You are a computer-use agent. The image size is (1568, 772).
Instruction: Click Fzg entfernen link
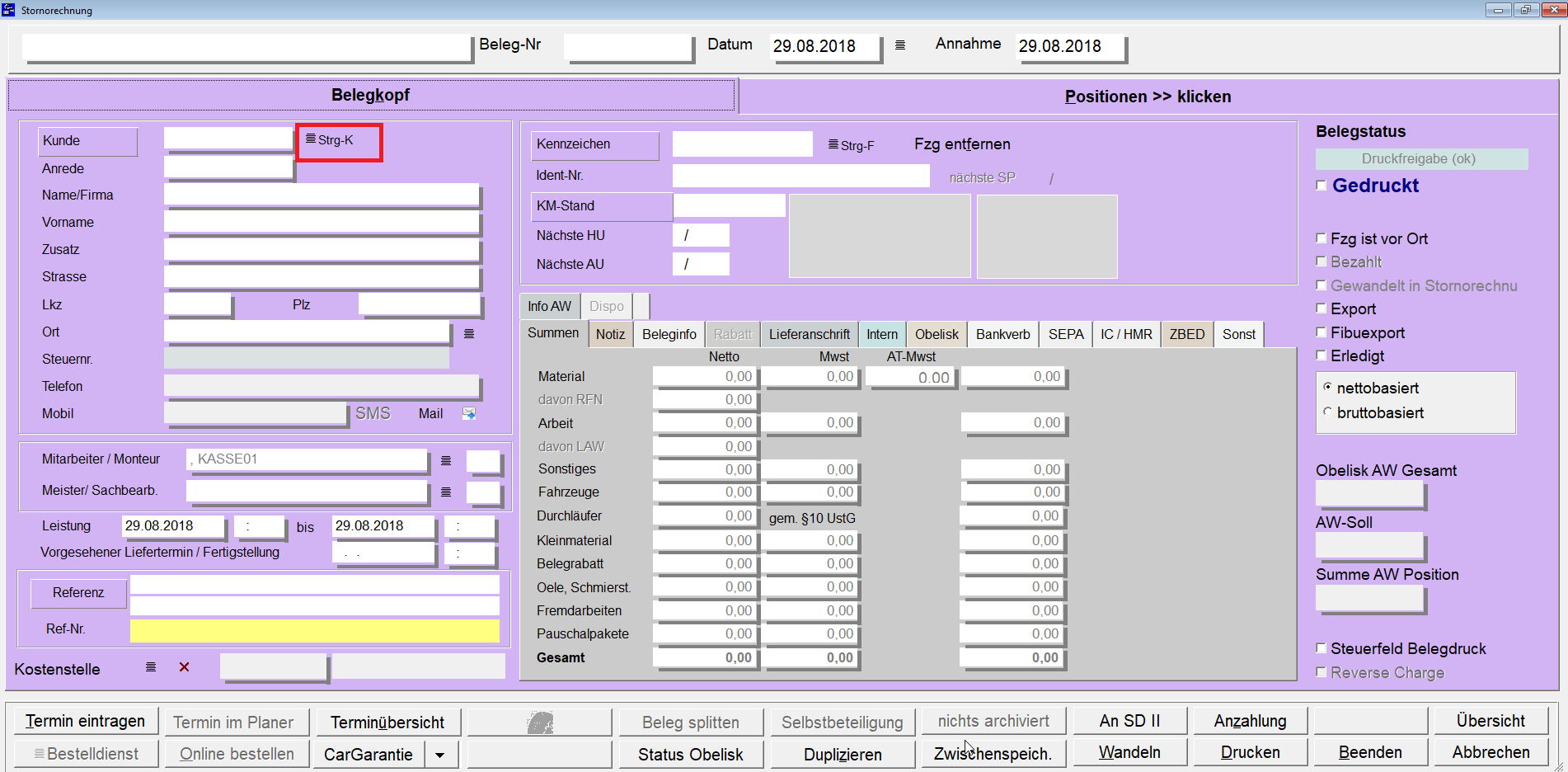(962, 144)
